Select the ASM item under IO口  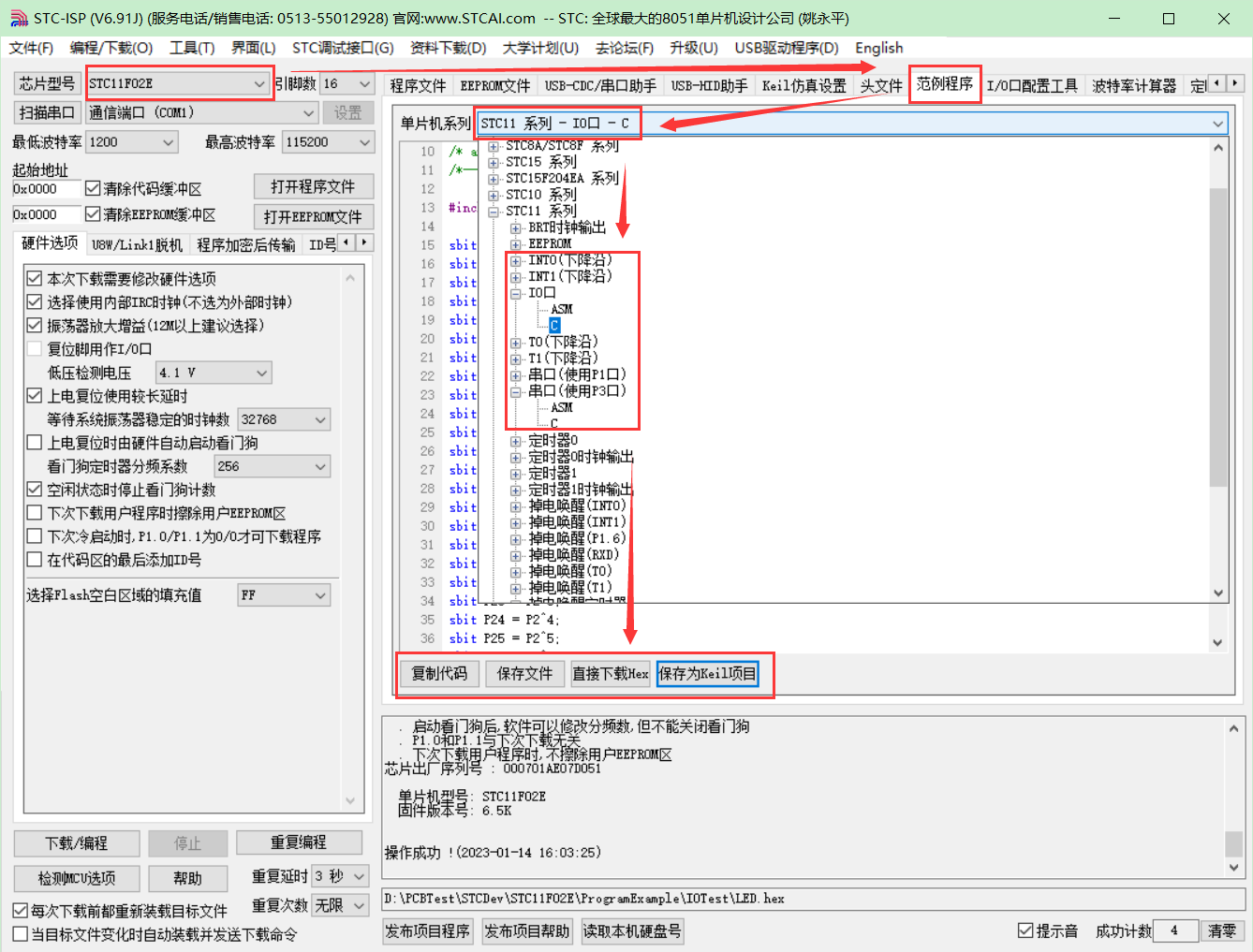coord(562,309)
